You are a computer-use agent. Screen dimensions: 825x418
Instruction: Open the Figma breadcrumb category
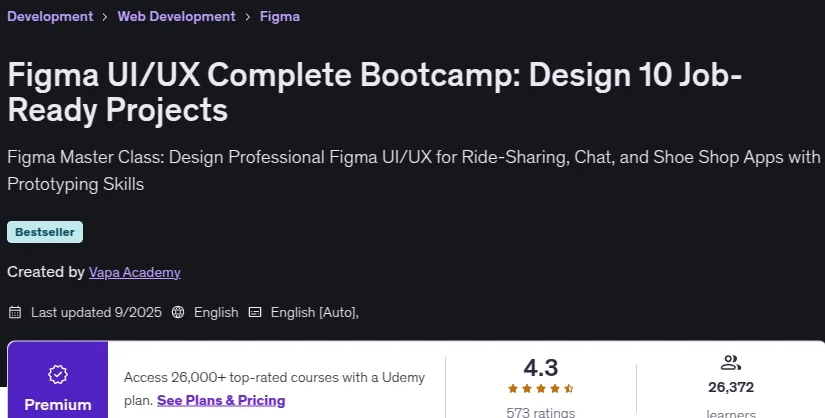(x=280, y=16)
